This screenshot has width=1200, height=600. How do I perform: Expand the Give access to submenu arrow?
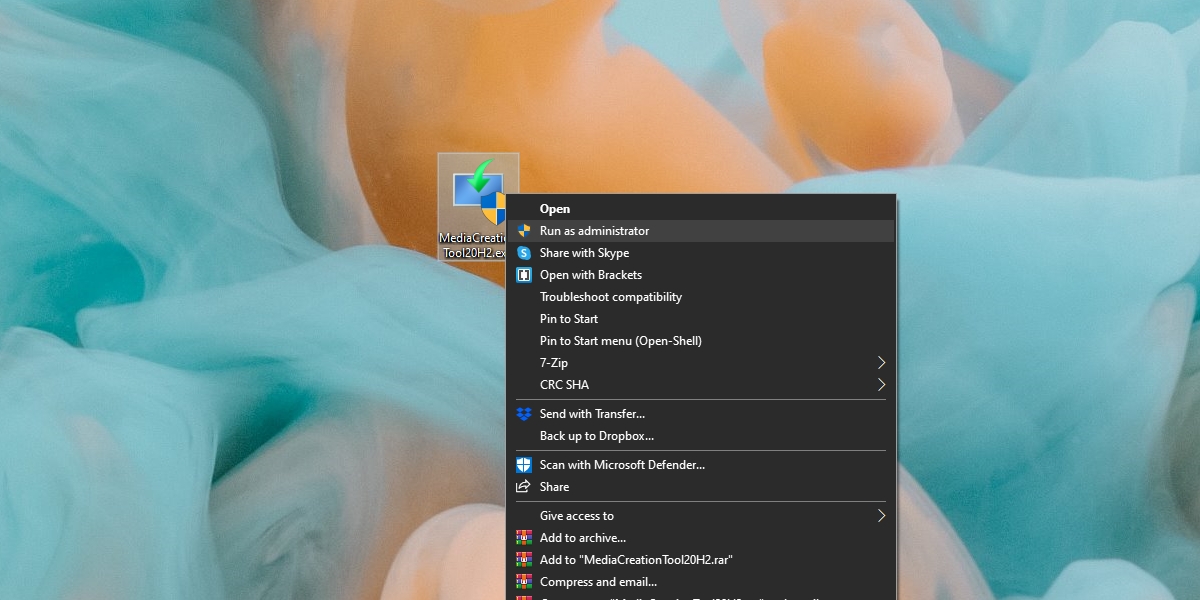tap(881, 516)
